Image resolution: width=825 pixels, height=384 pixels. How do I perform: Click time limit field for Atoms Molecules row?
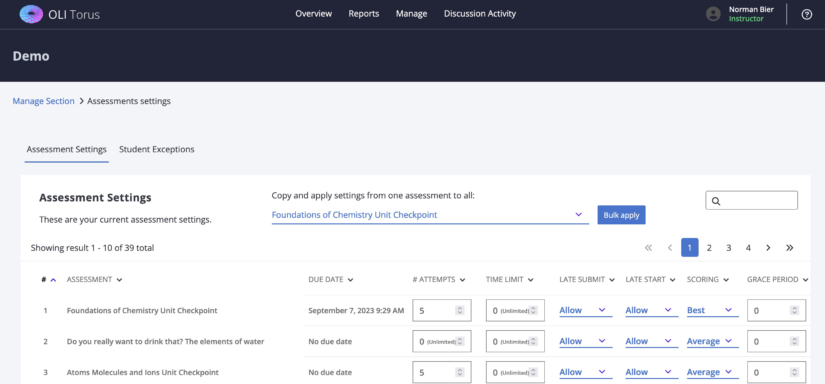[x=515, y=372]
